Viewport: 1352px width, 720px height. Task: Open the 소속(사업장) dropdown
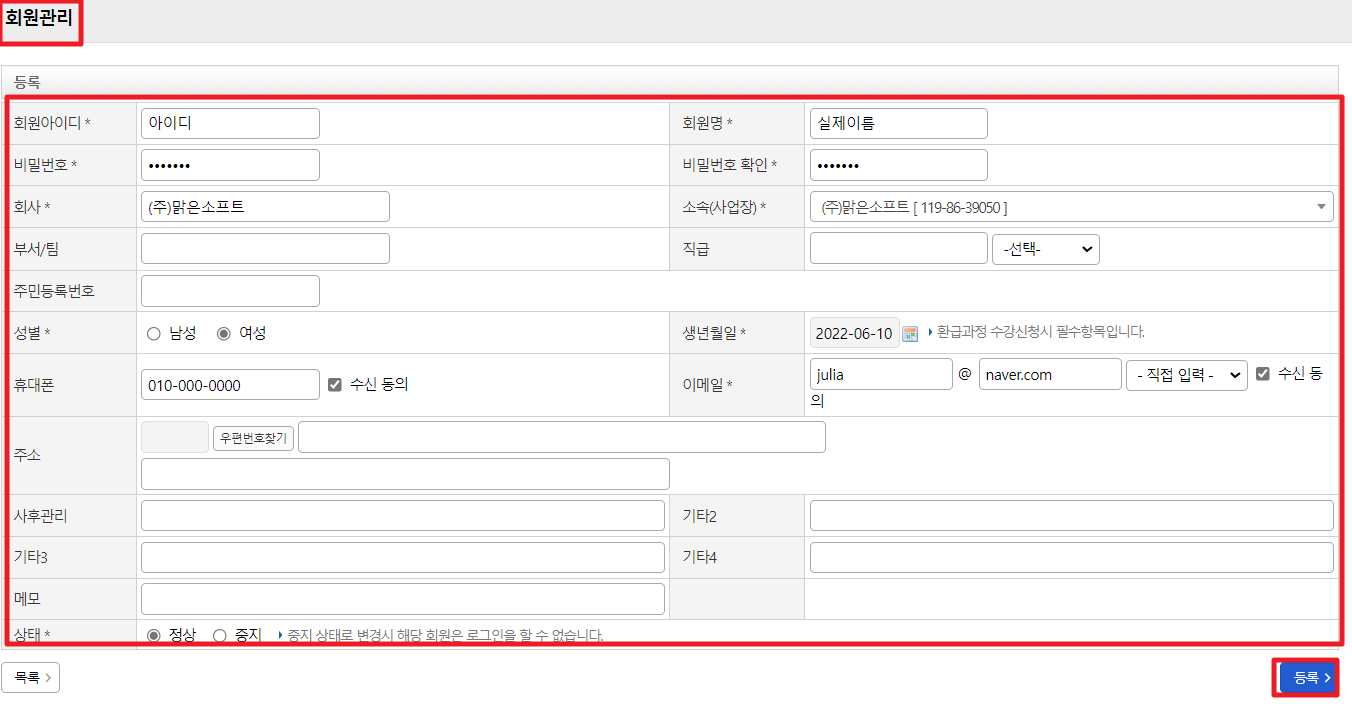[1071, 207]
